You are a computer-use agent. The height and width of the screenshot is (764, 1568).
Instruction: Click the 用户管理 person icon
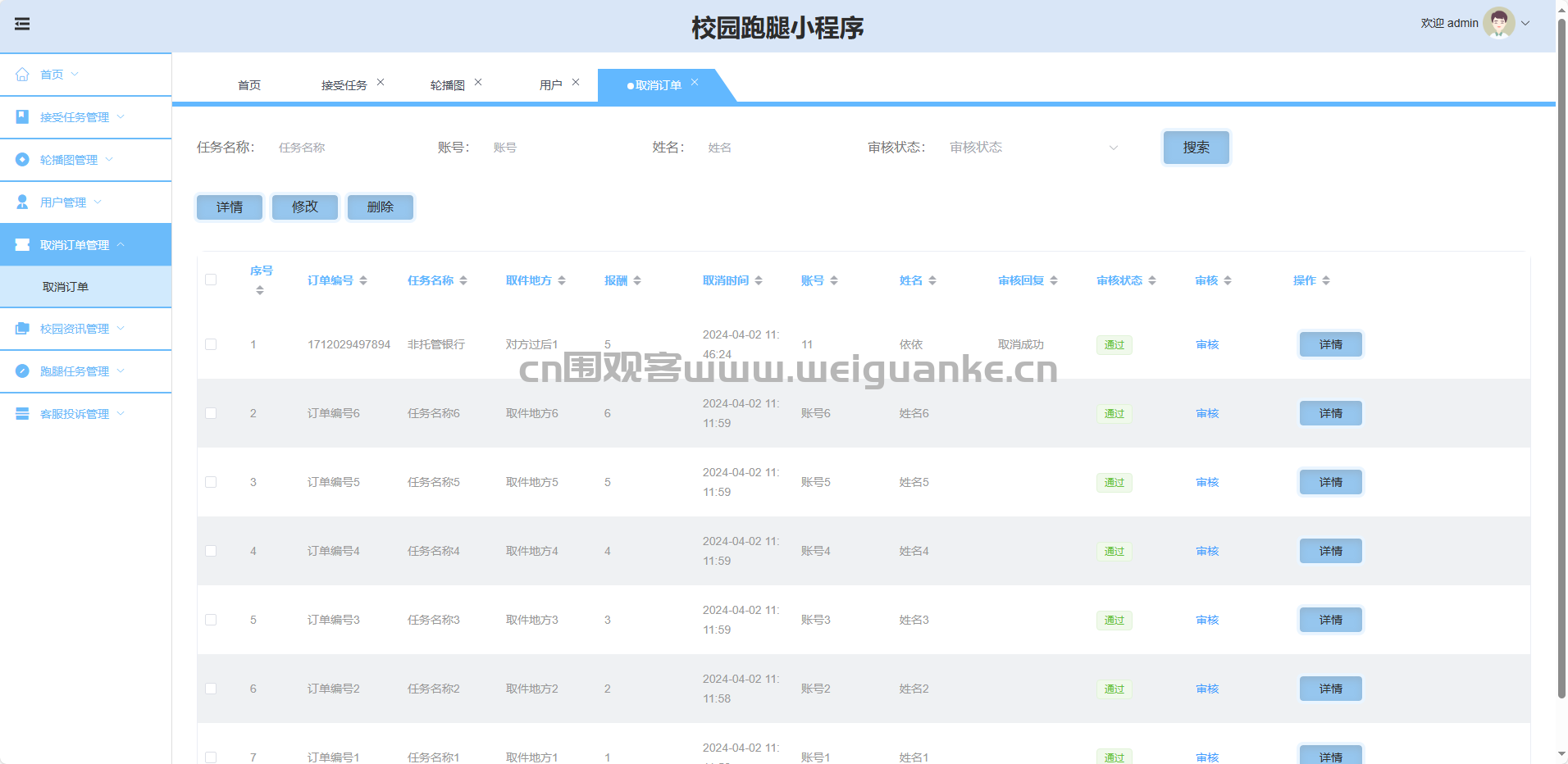pos(22,202)
